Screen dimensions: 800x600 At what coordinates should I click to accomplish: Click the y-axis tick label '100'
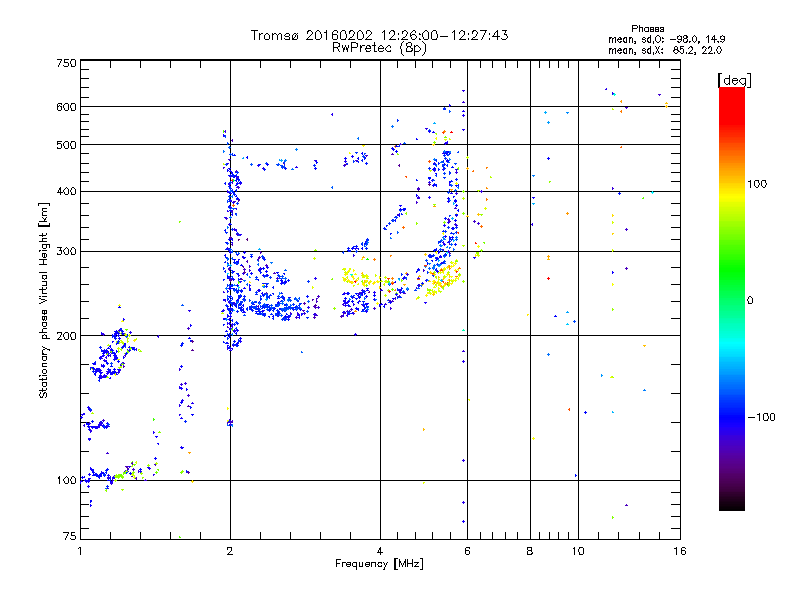(66, 481)
